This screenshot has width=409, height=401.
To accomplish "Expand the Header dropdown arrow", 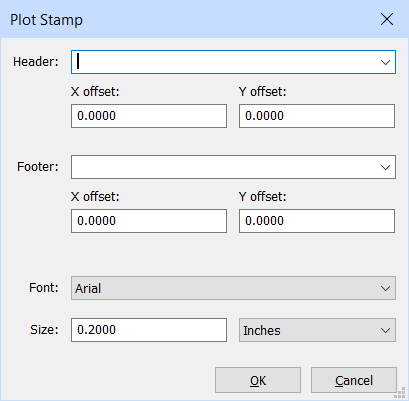I will [x=386, y=62].
